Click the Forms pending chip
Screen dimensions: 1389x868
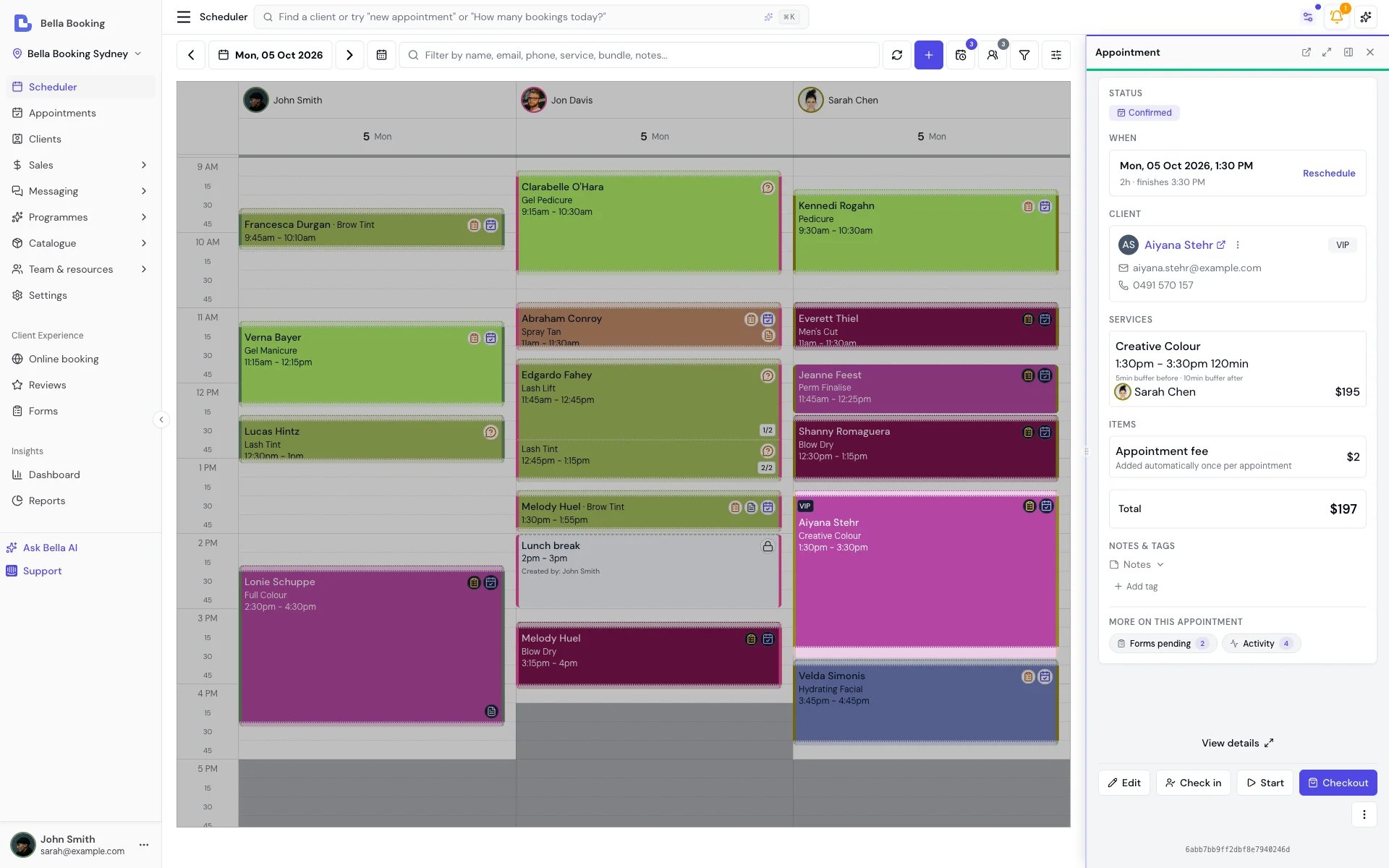(1163, 644)
